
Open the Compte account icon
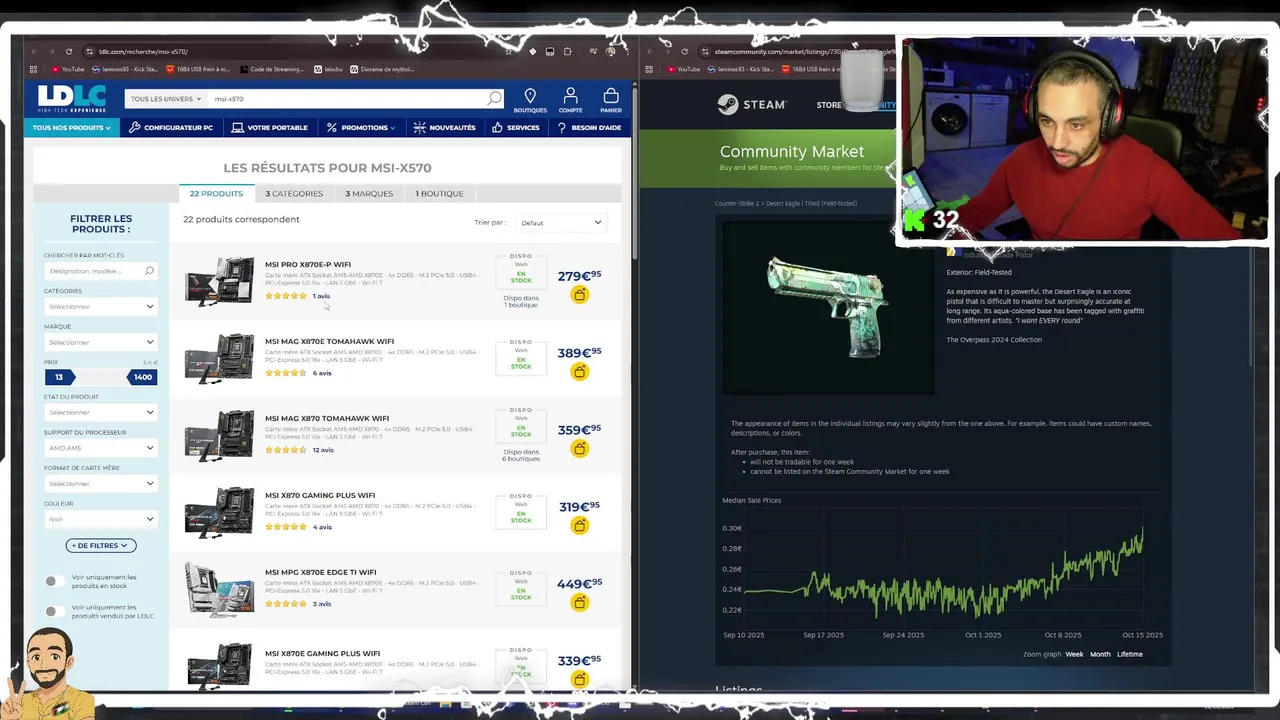[570, 99]
